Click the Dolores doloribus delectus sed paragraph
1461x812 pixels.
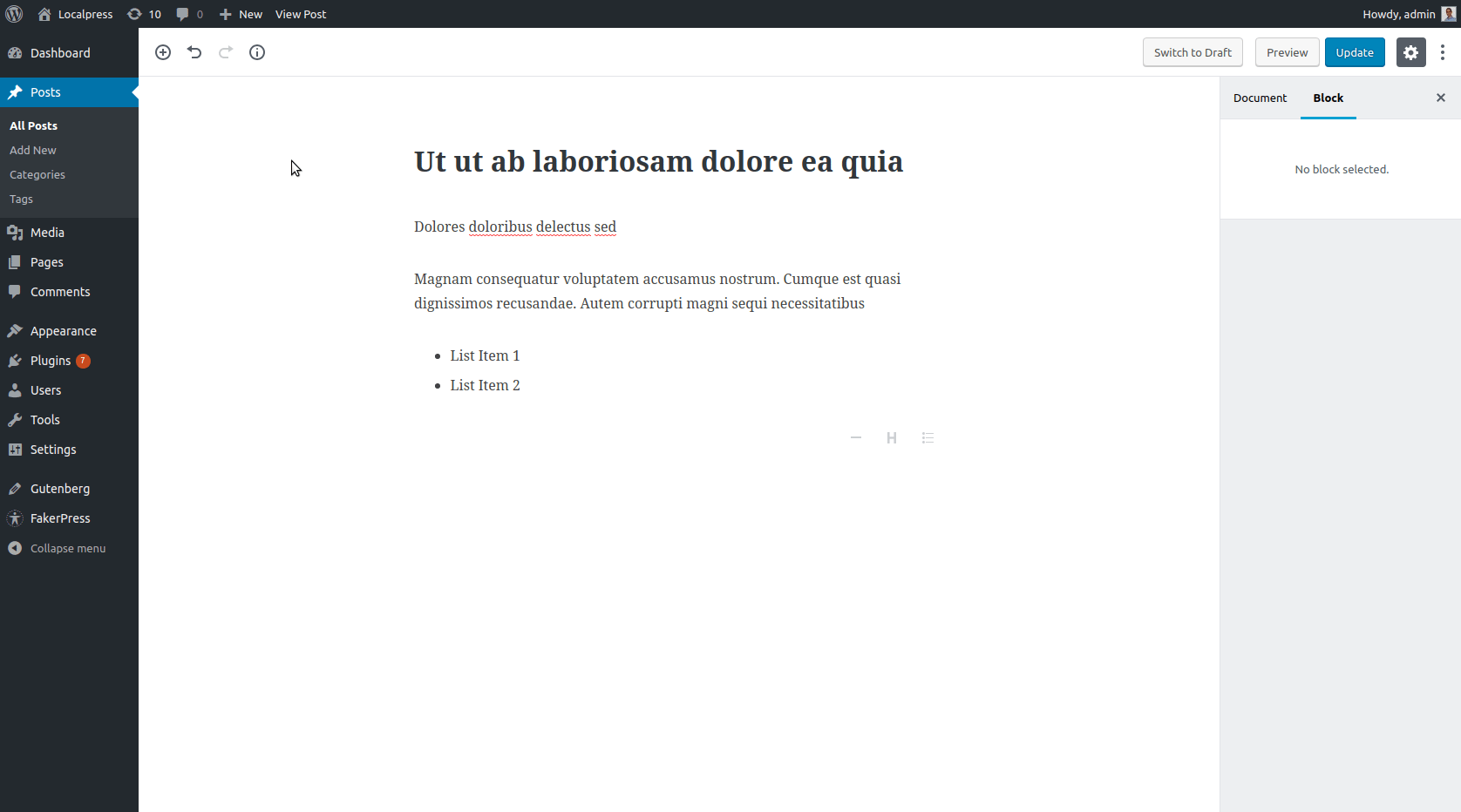pyautogui.click(x=515, y=227)
